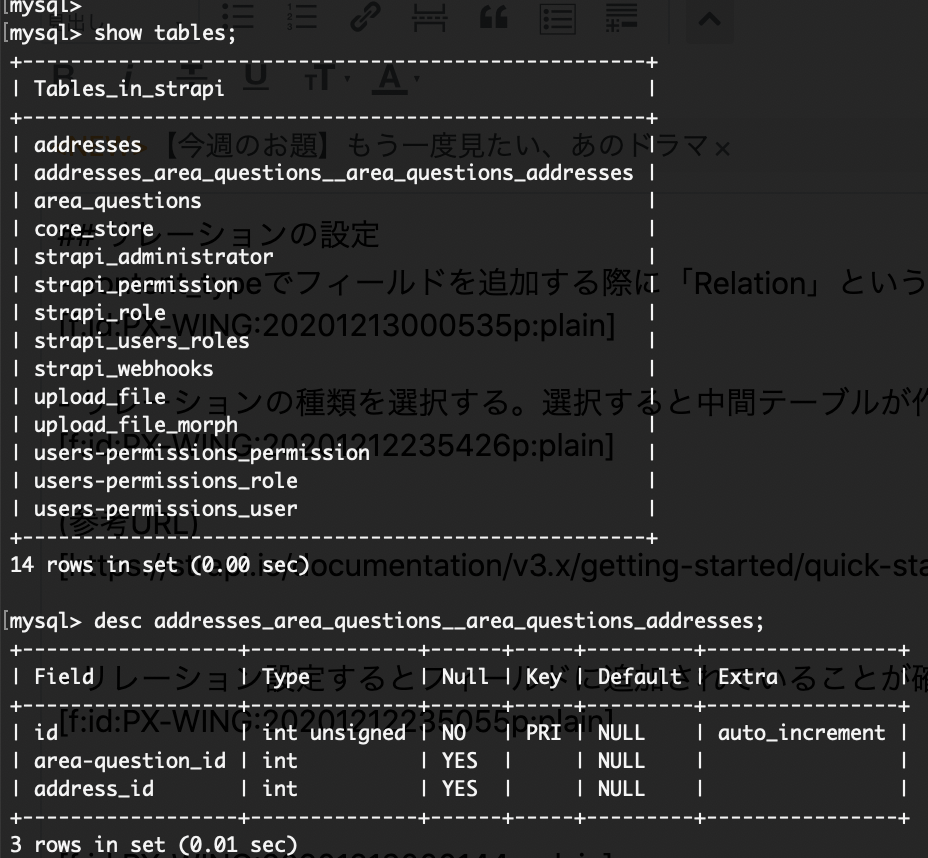Screen dimensions: 928x858
Task: Click the 'addresses' table row
Action: coord(88,145)
